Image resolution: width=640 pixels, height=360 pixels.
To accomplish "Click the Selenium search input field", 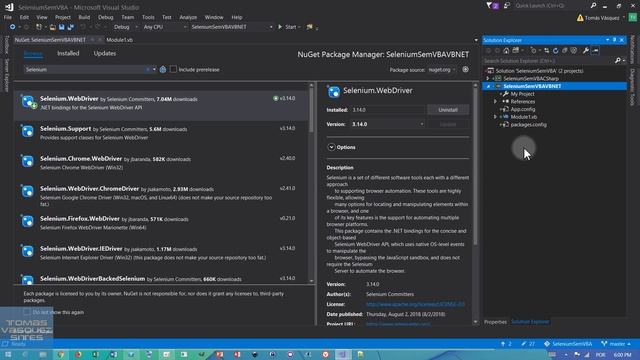I will pos(85,70).
